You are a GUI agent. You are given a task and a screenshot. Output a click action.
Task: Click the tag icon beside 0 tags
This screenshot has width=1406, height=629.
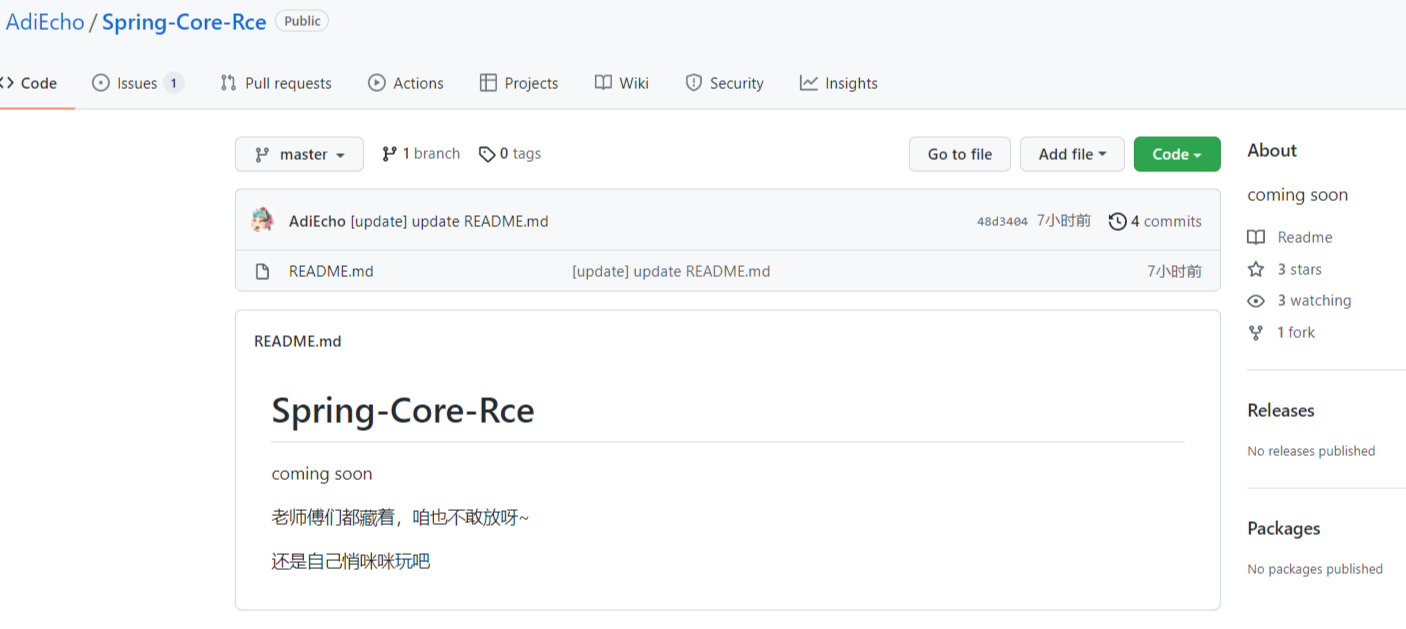487,154
